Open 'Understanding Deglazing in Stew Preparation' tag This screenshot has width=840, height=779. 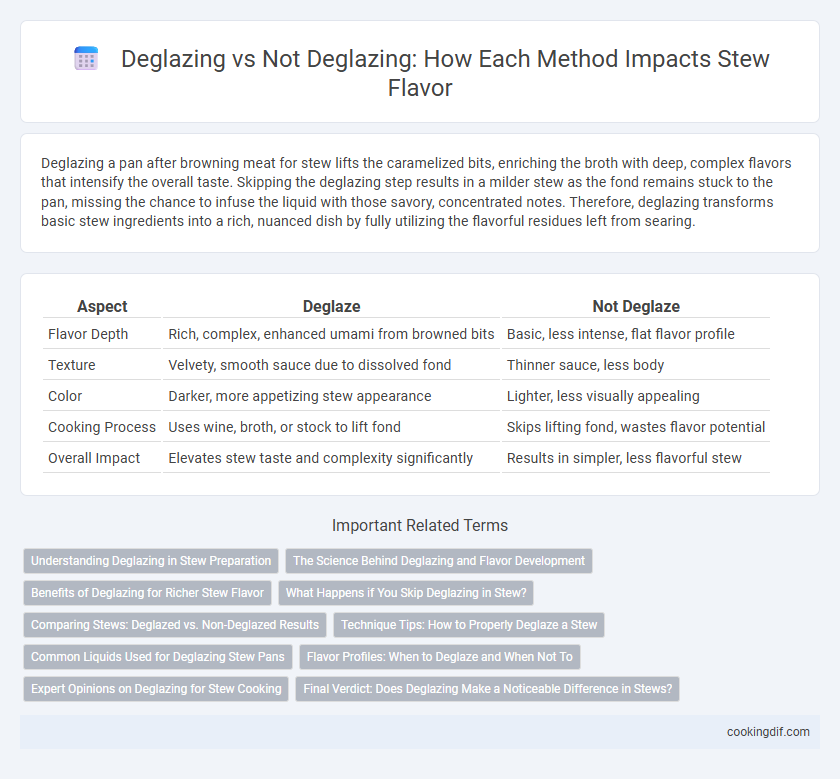pyautogui.click(x=151, y=561)
